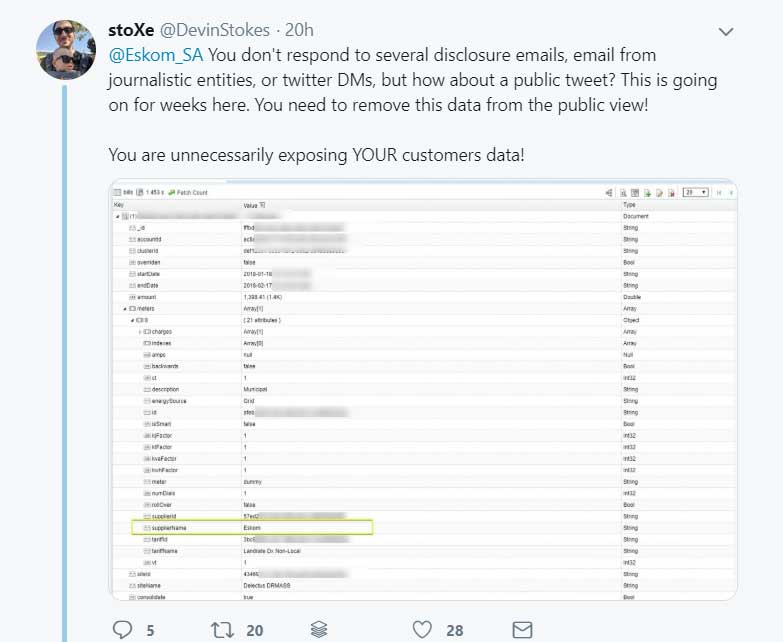Click the Type column header
The height and width of the screenshot is (642, 783).
pyautogui.click(x=630, y=205)
